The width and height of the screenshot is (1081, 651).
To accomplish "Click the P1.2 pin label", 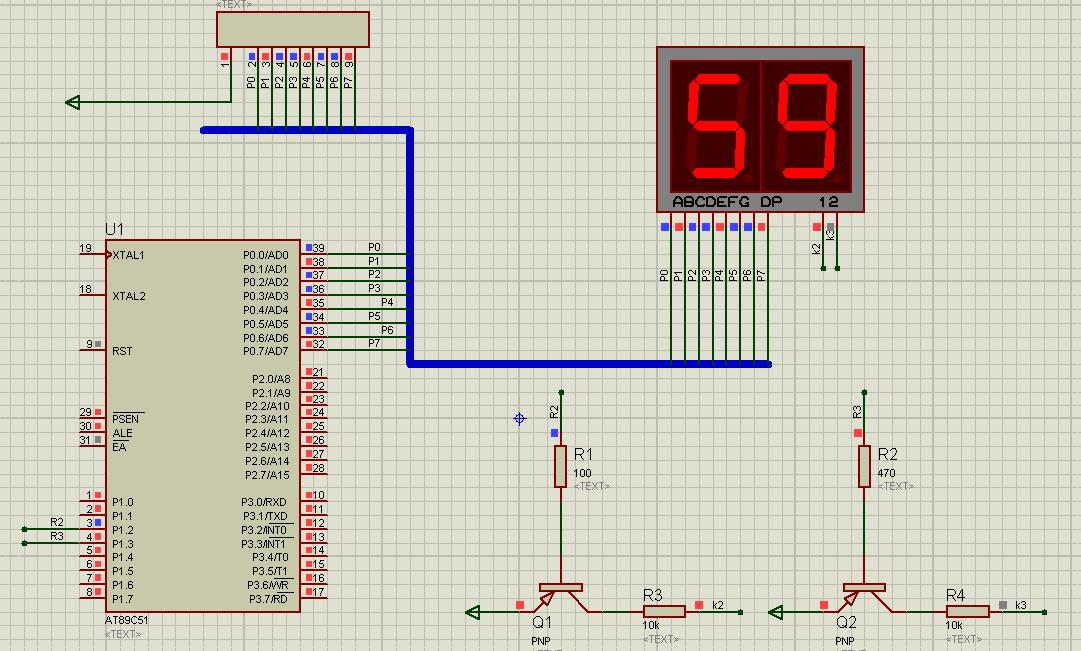I will coord(123,530).
